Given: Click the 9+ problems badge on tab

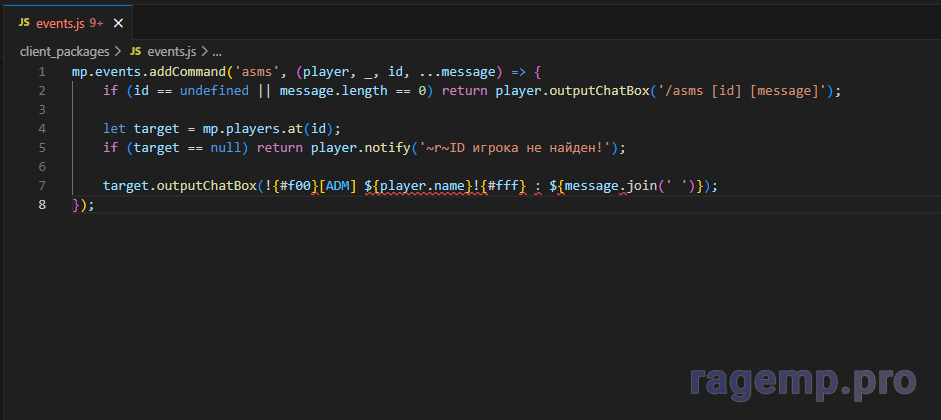Looking at the screenshot, I should click(x=95, y=21).
